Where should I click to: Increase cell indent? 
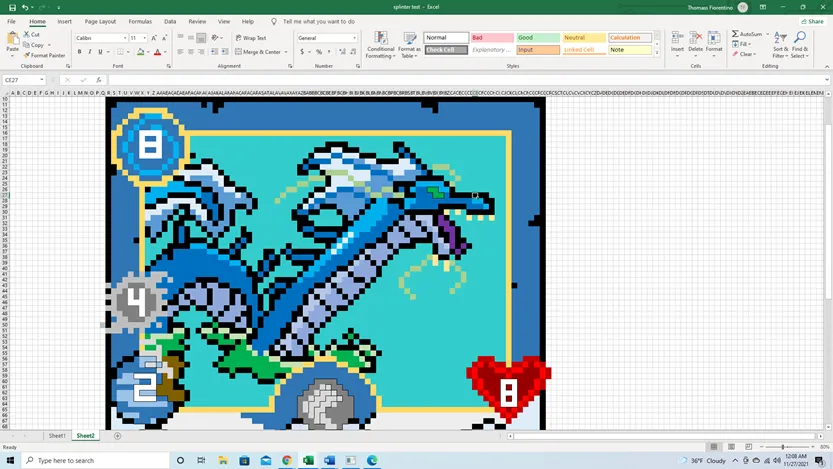tap(225, 52)
